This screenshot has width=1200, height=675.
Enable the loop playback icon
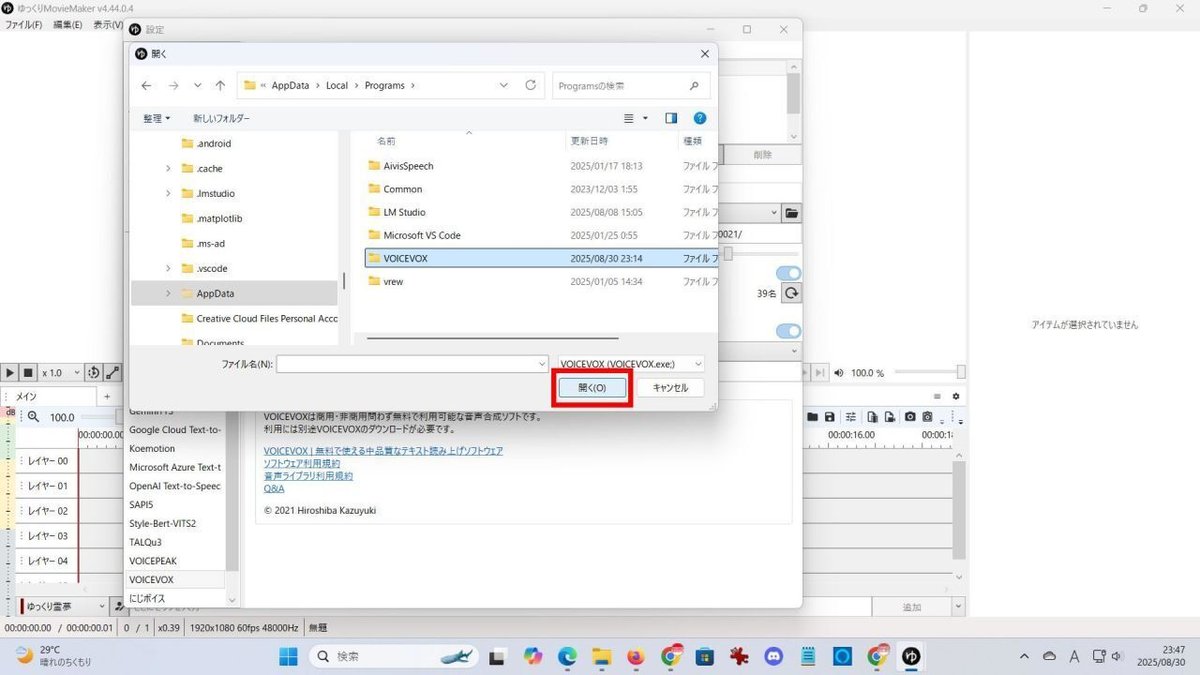(93, 372)
